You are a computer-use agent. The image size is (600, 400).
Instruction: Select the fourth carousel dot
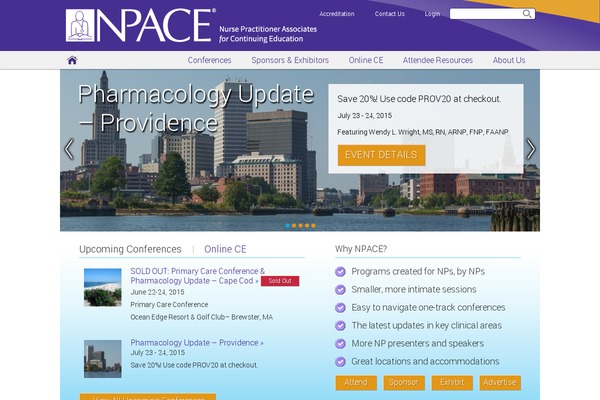(307, 226)
